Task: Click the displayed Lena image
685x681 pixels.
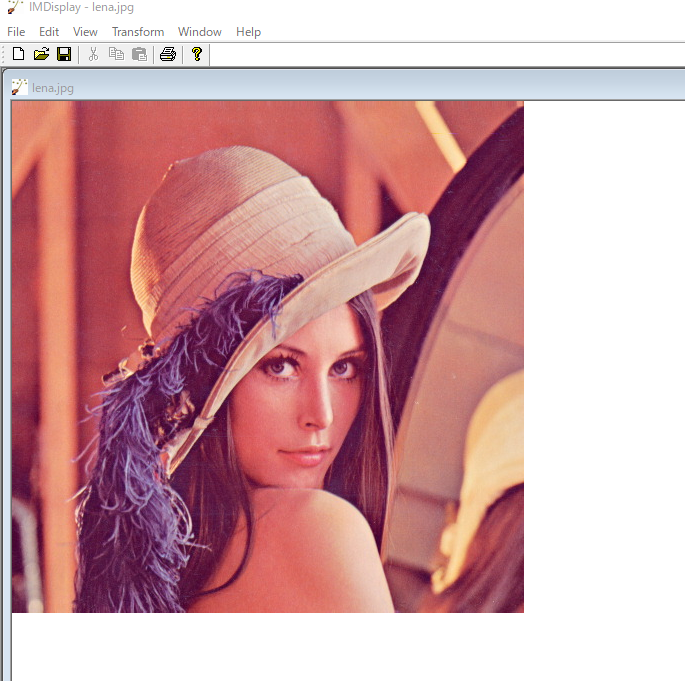Action: 268,356
